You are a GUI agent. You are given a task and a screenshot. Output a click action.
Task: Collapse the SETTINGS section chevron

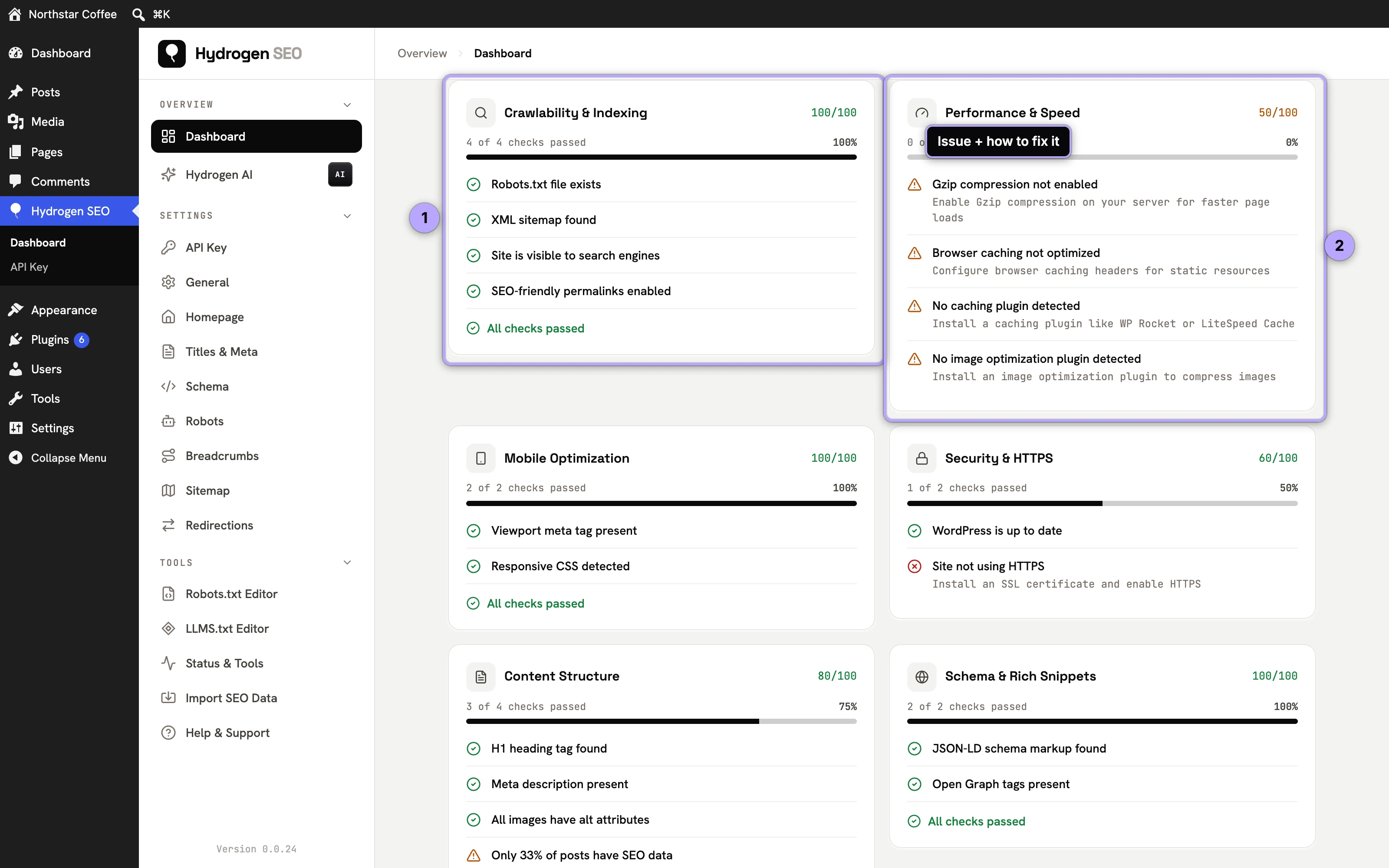(347, 216)
